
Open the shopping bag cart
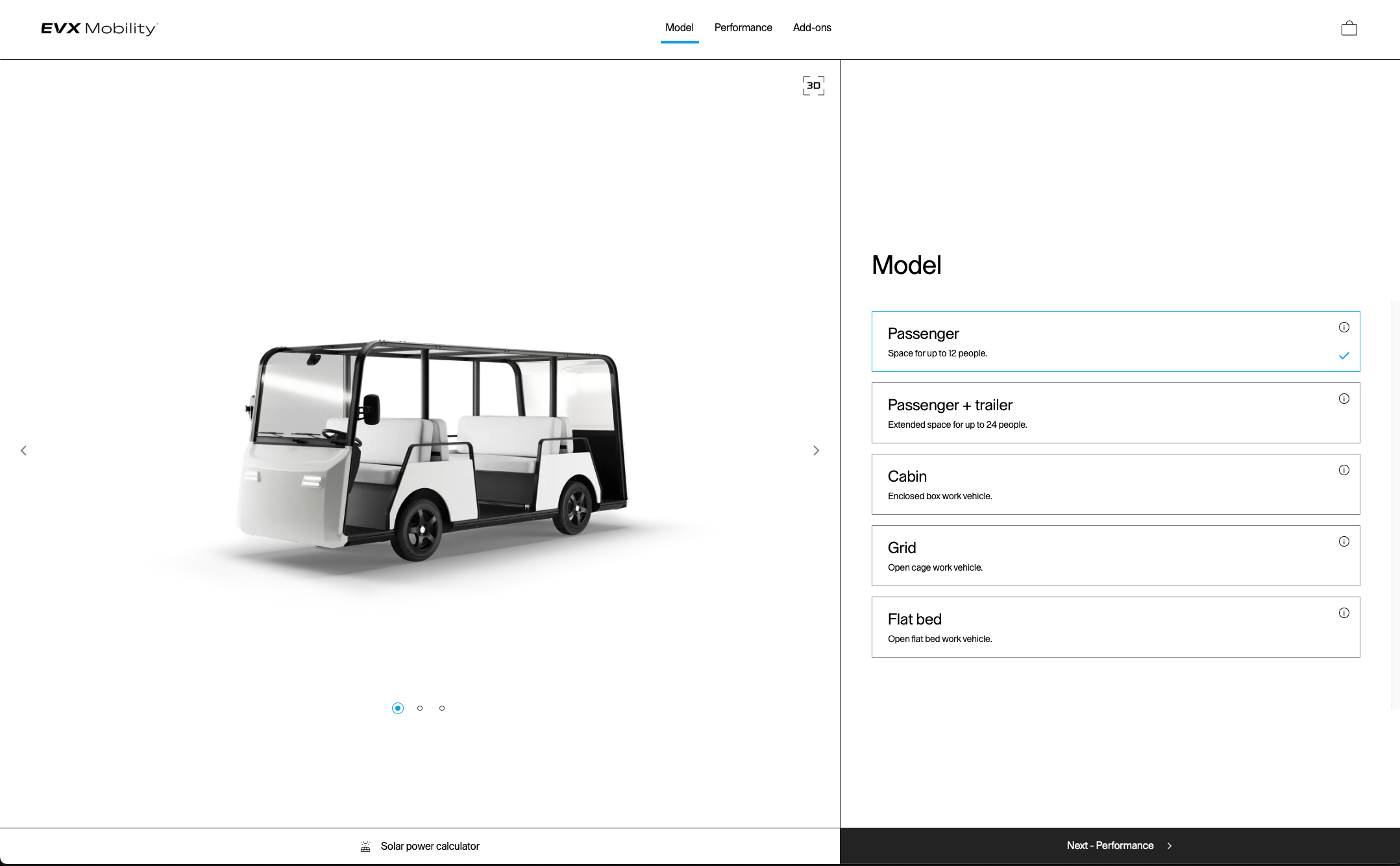(x=1349, y=28)
